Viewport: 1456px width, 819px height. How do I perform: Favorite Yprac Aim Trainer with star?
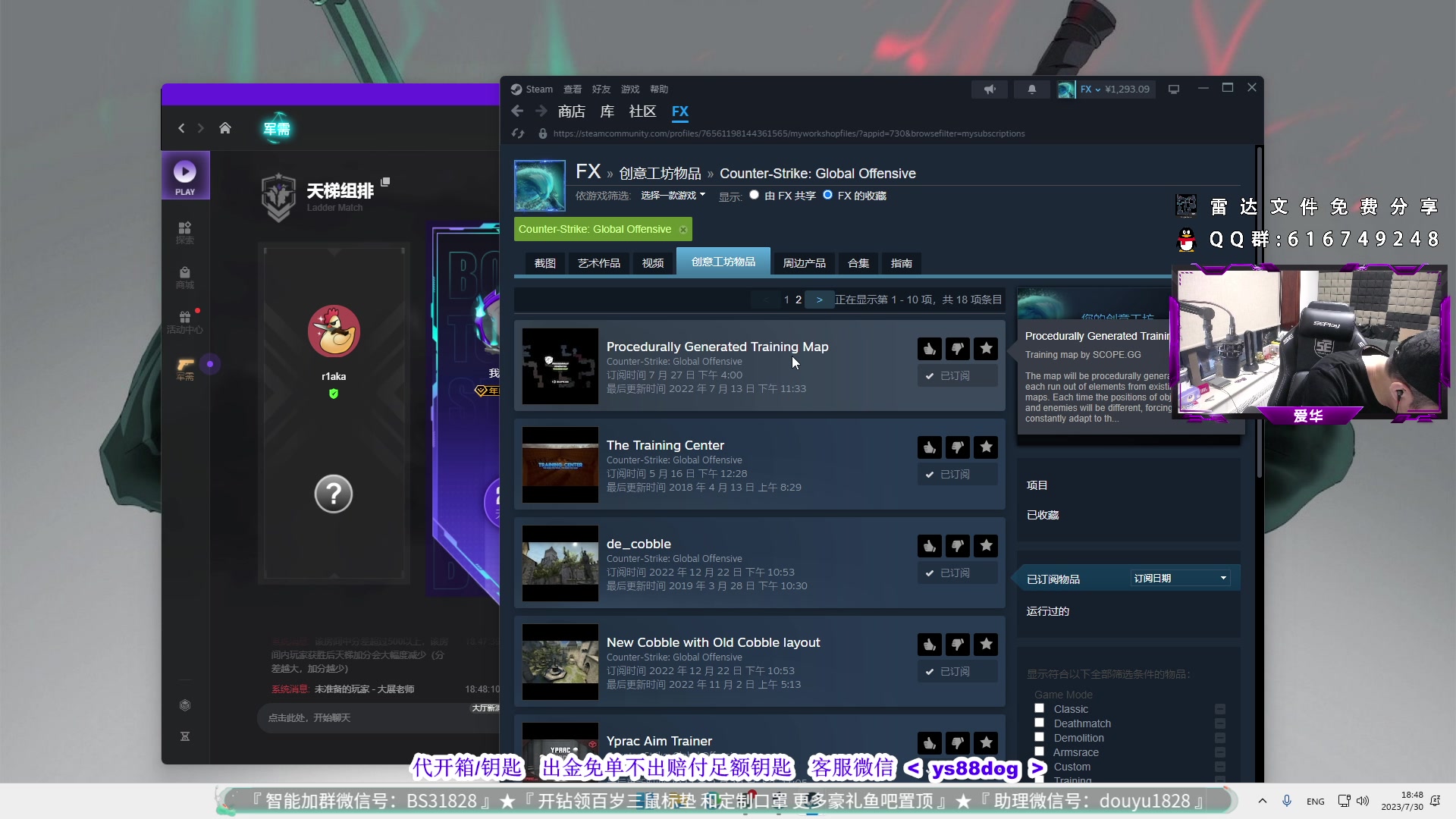click(986, 743)
